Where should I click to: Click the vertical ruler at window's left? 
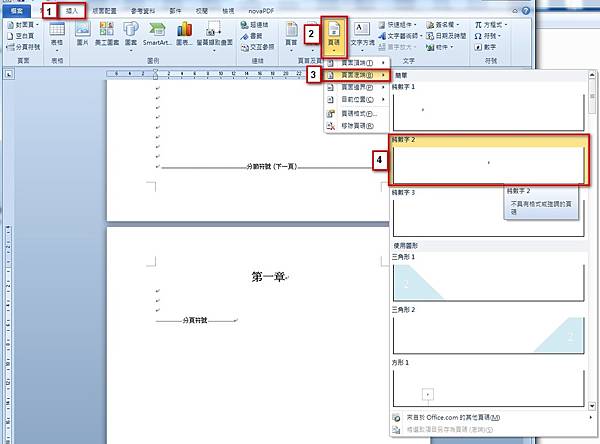pyautogui.click(x=8, y=333)
